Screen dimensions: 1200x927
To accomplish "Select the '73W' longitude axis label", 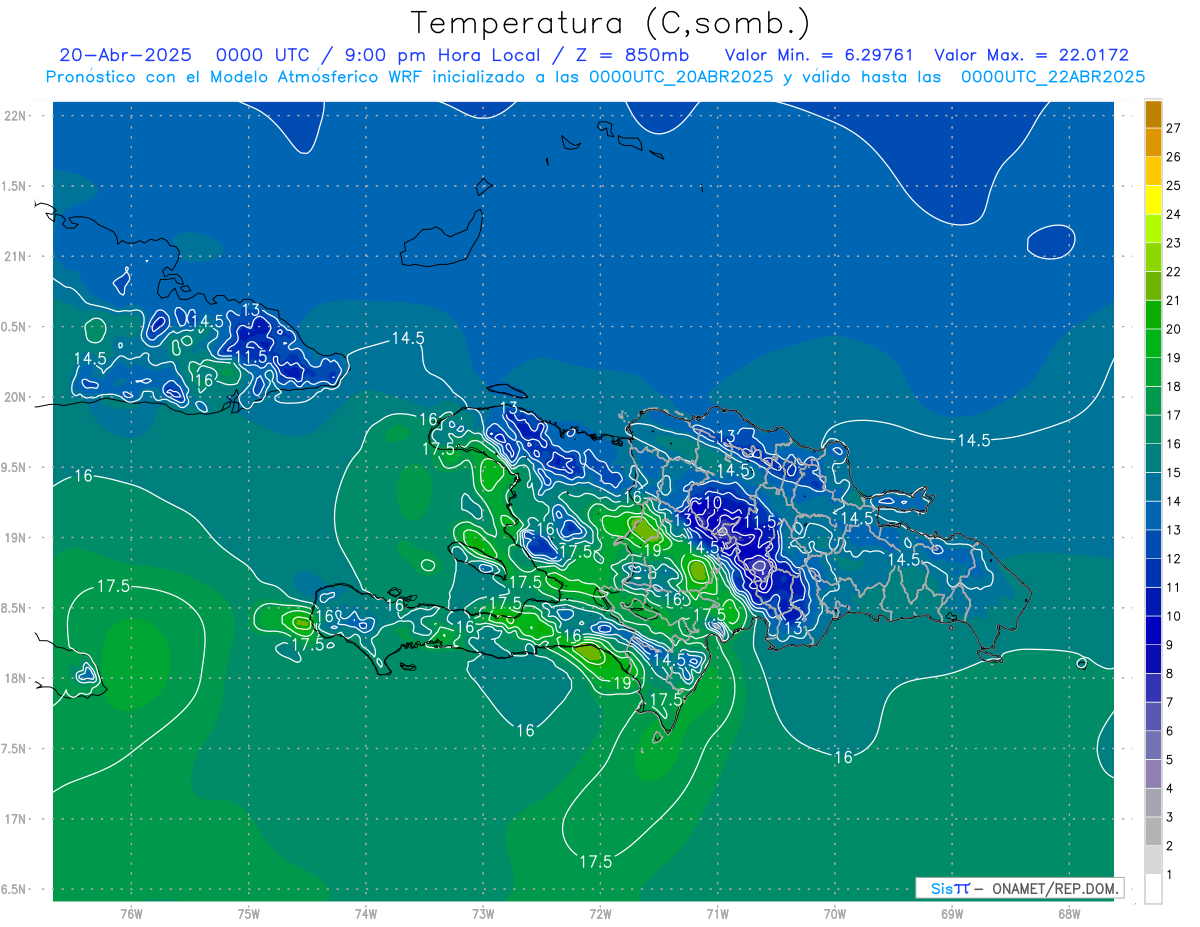I will 483,914.
